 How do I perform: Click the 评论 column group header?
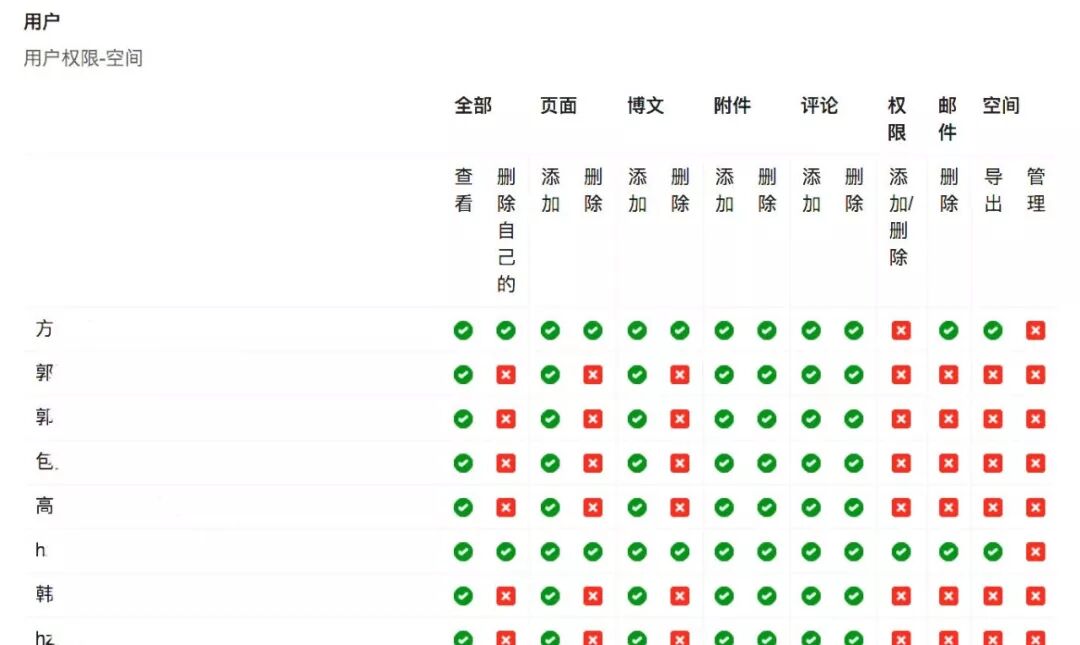click(819, 105)
